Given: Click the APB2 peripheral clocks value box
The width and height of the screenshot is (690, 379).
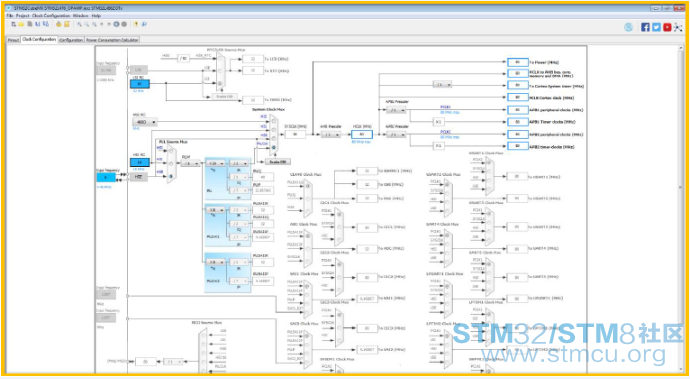Looking at the screenshot, I should pos(518,134).
